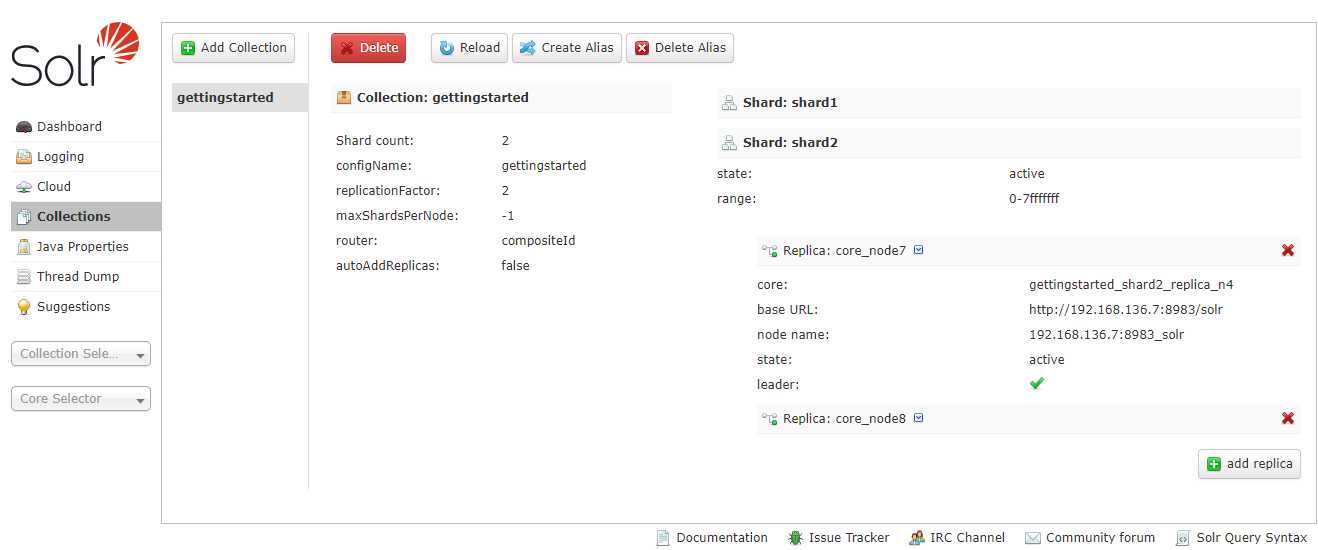Click the green plus icon on Add Collection
The height and width of the screenshot is (550, 1318).
[188, 48]
